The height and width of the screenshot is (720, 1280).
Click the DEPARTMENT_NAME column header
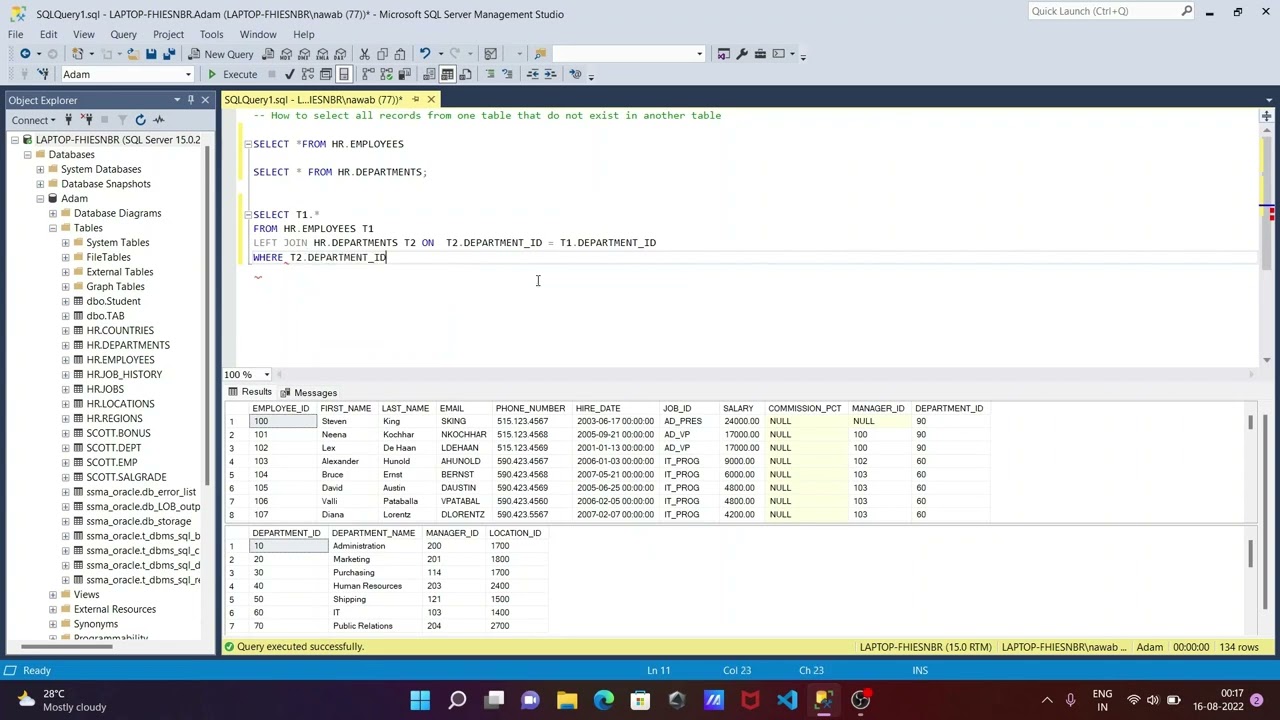point(373,533)
